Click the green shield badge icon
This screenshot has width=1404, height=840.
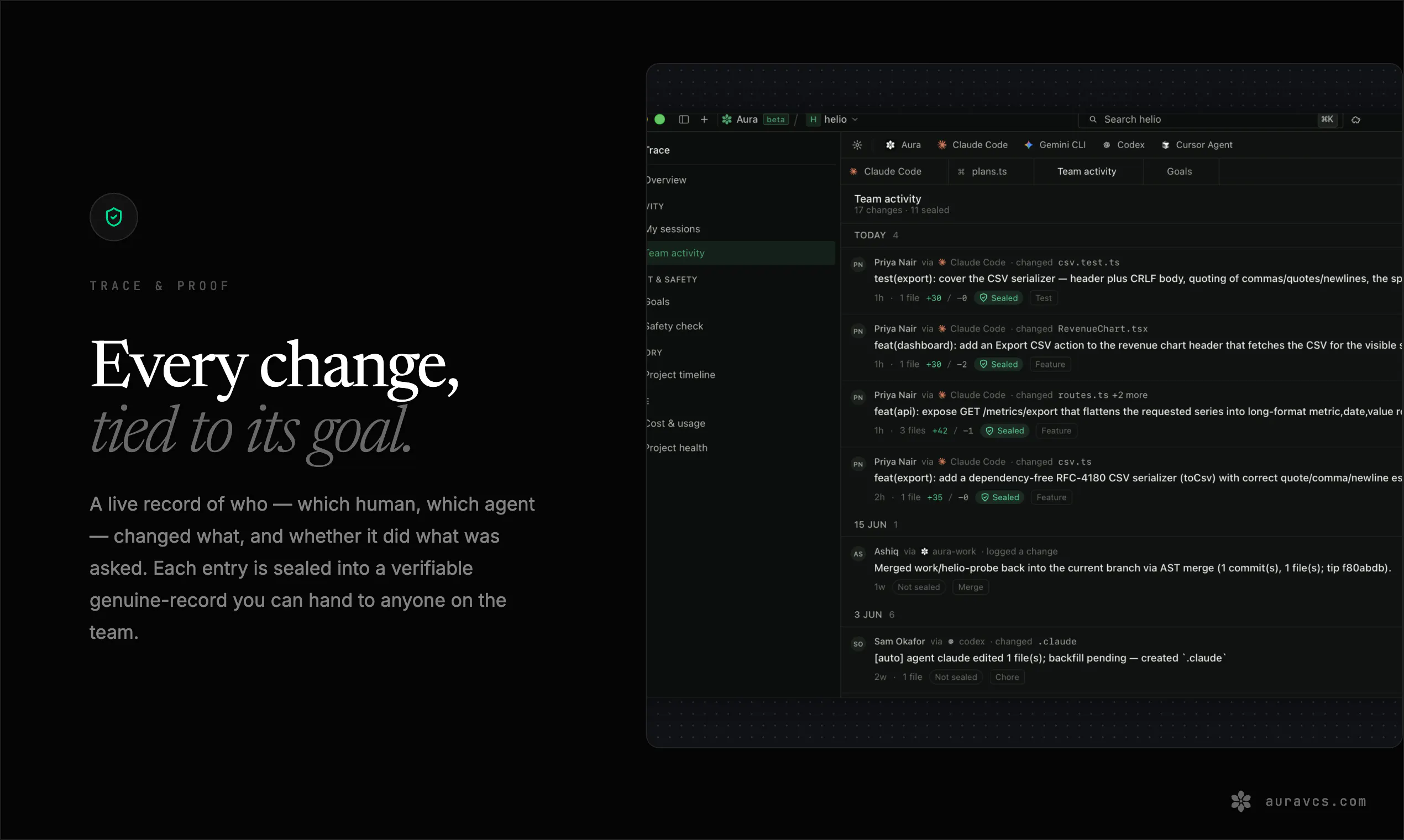point(114,217)
